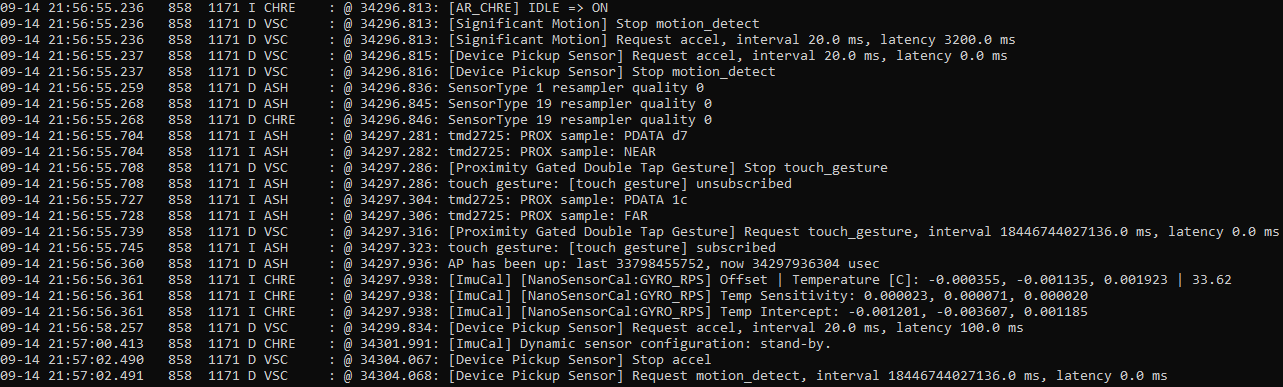Viewport: 1283px width, 387px height.
Task: Click the 'PROX sample: PDATA 1c' line
Action: pos(344,199)
